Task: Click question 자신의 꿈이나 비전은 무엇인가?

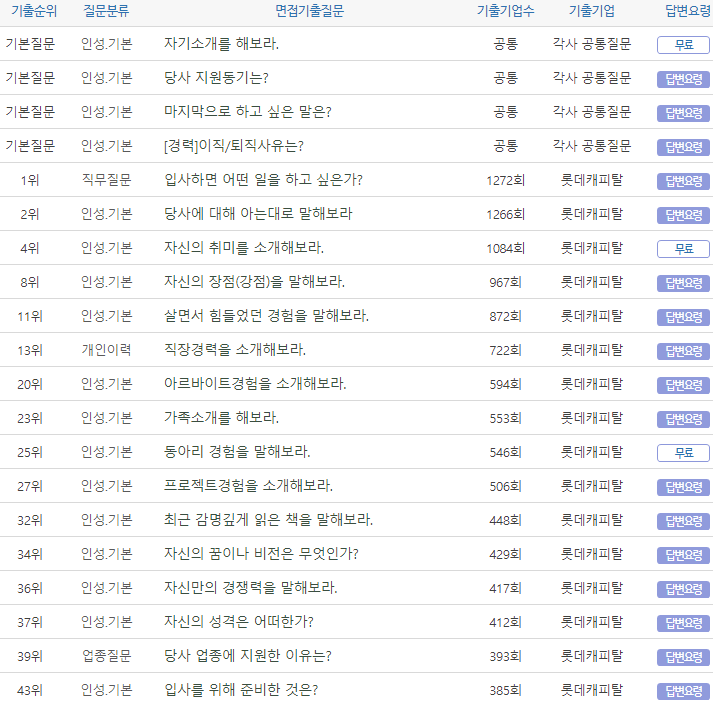Action: [261, 554]
